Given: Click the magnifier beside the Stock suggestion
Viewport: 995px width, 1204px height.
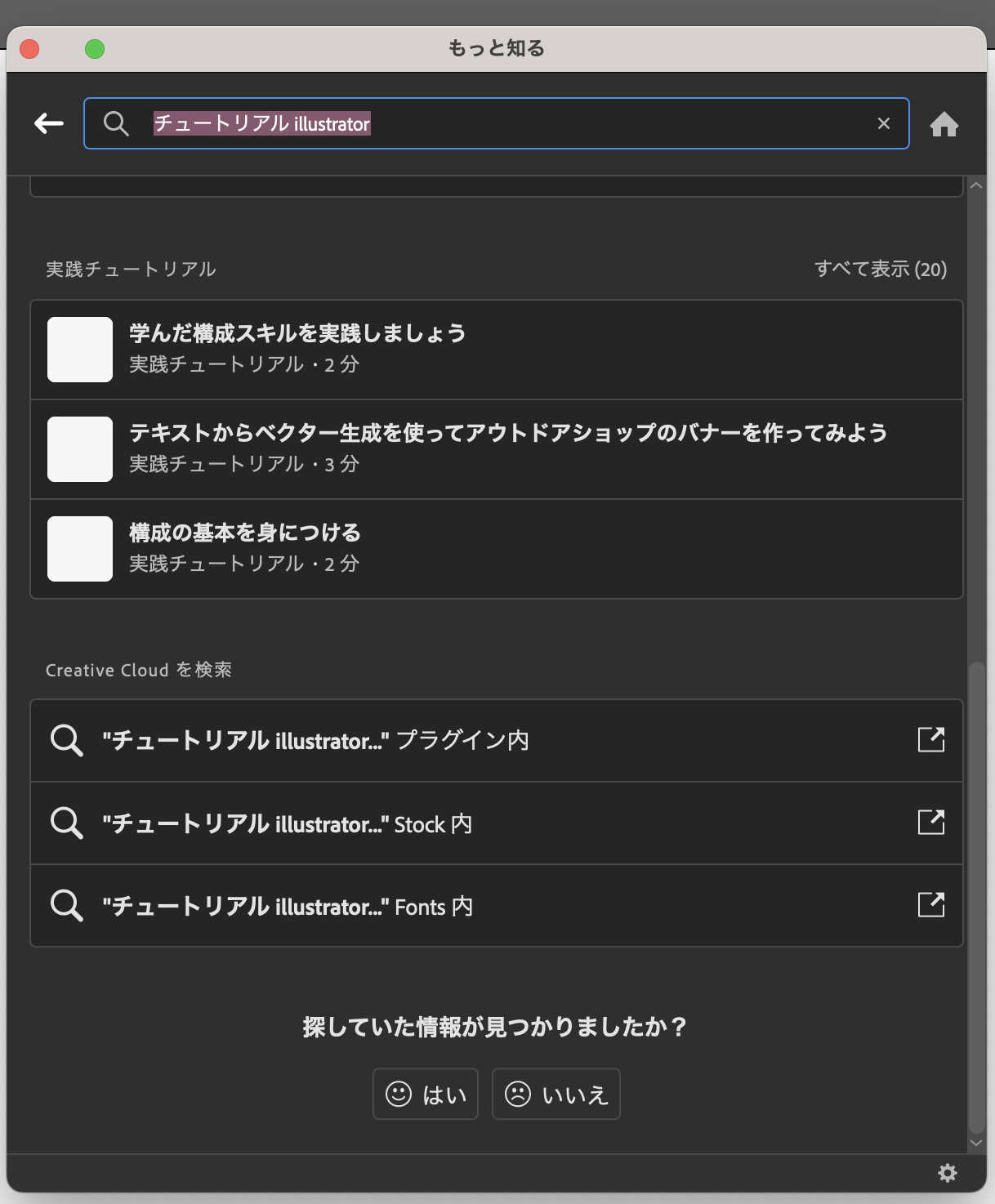Looking at the screenshot, I should point(66,822).
